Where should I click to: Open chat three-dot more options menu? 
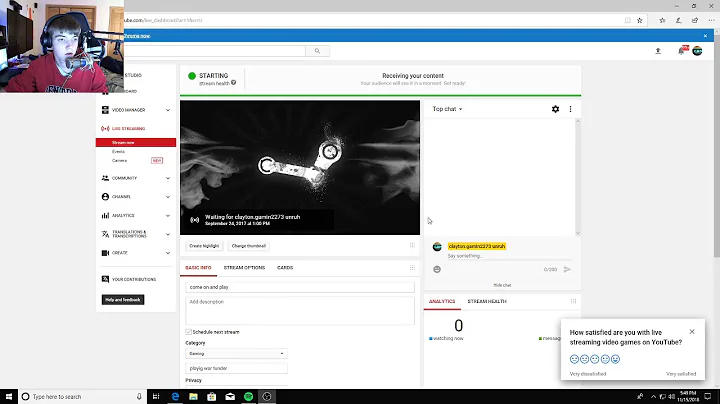coord(570,109)
